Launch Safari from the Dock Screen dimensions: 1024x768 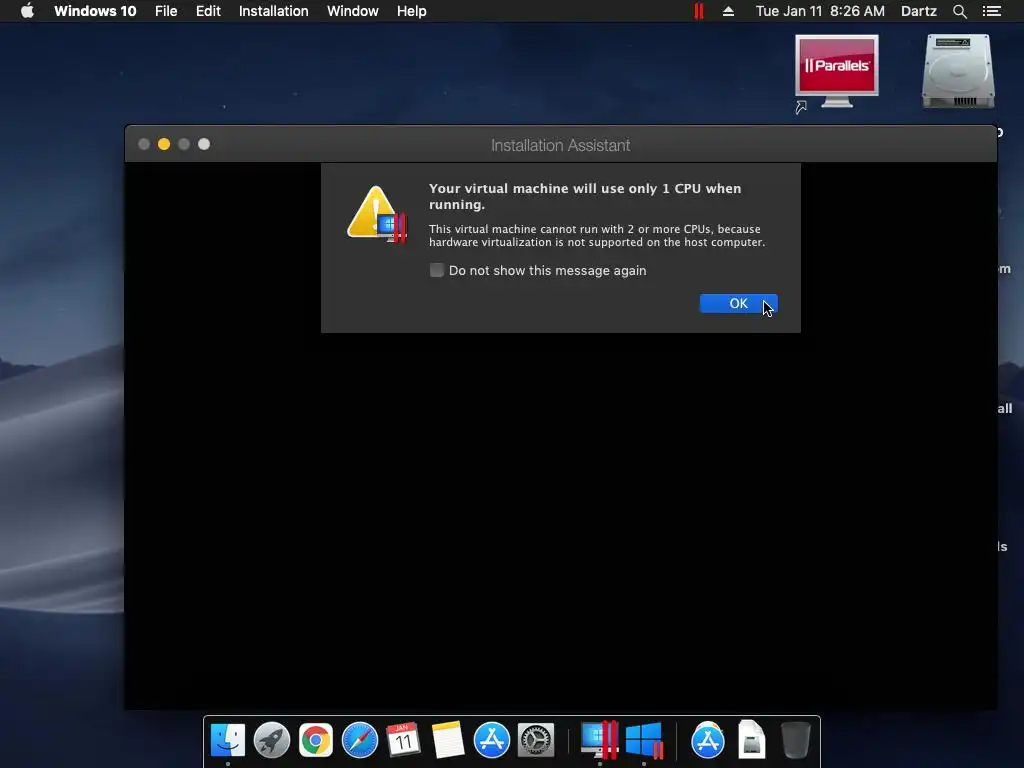click(x=360, y=740)
